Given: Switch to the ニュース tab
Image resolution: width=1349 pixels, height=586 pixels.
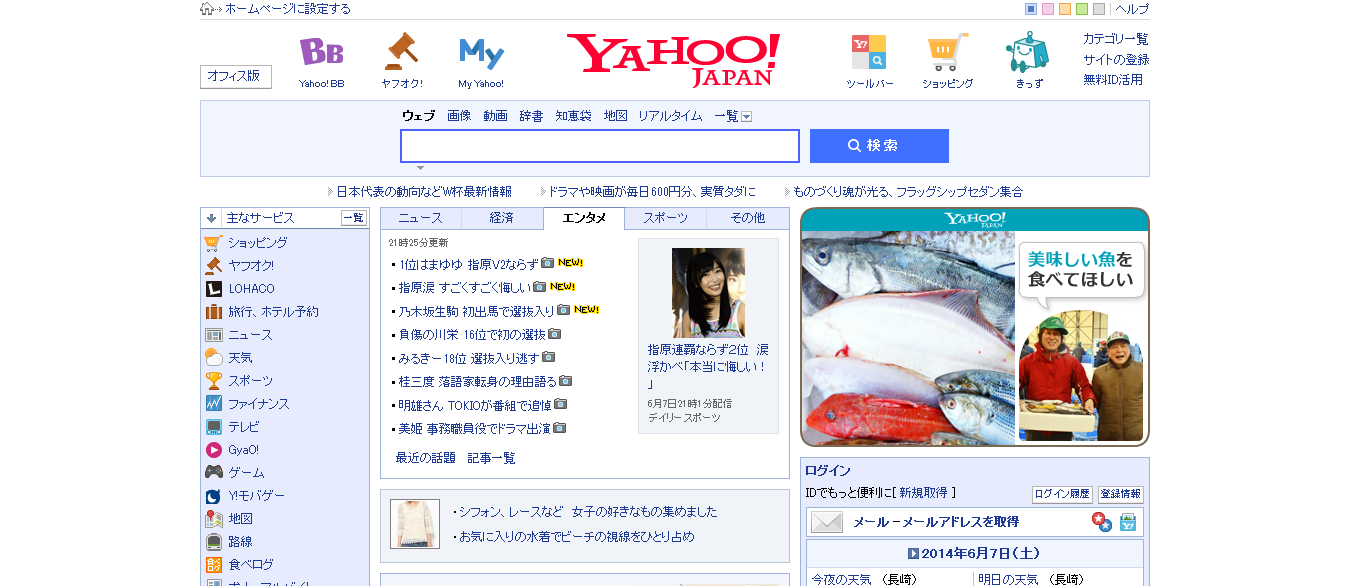Looking at the screenshot, I should 421,218.
